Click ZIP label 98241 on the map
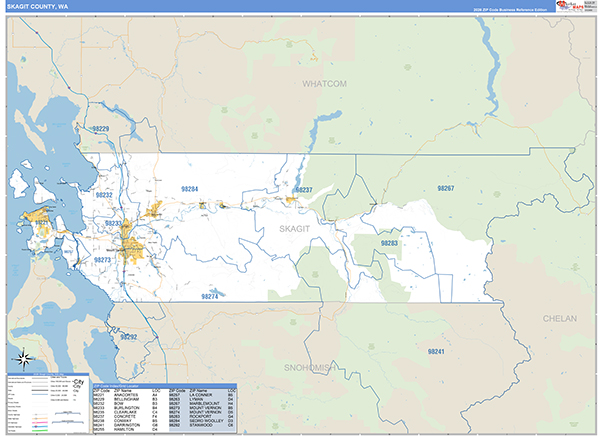The width and height of the screenshot is (600, 436). (x=436, y=351)
